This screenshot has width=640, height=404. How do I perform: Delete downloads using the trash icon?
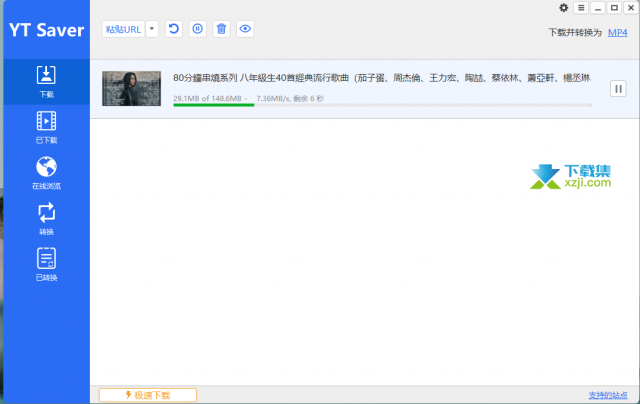point(221,29)
